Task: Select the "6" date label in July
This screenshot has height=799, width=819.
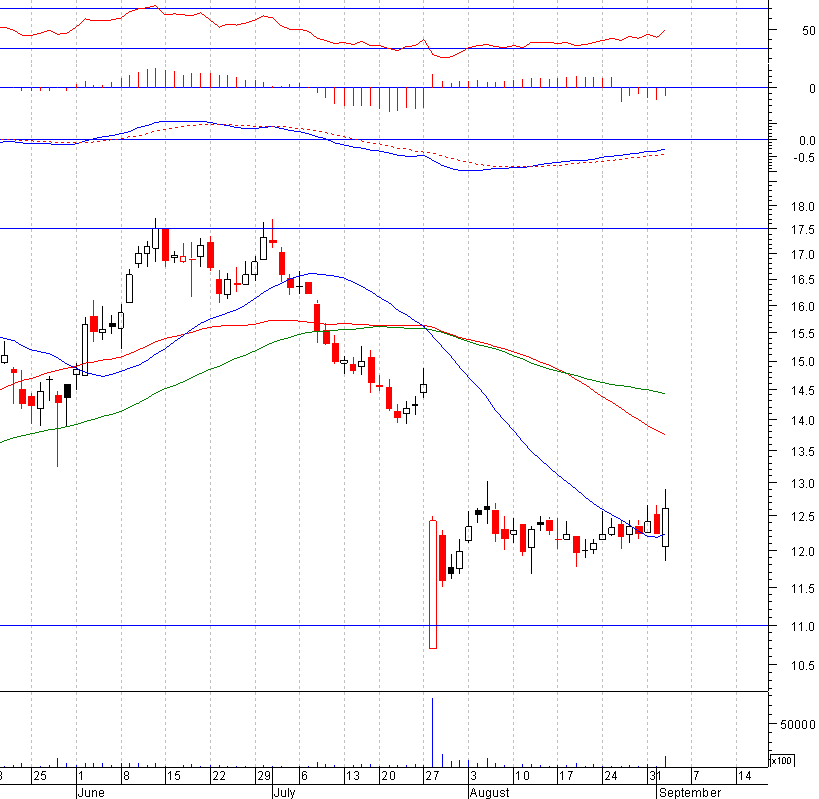Action: pos(305,776)
